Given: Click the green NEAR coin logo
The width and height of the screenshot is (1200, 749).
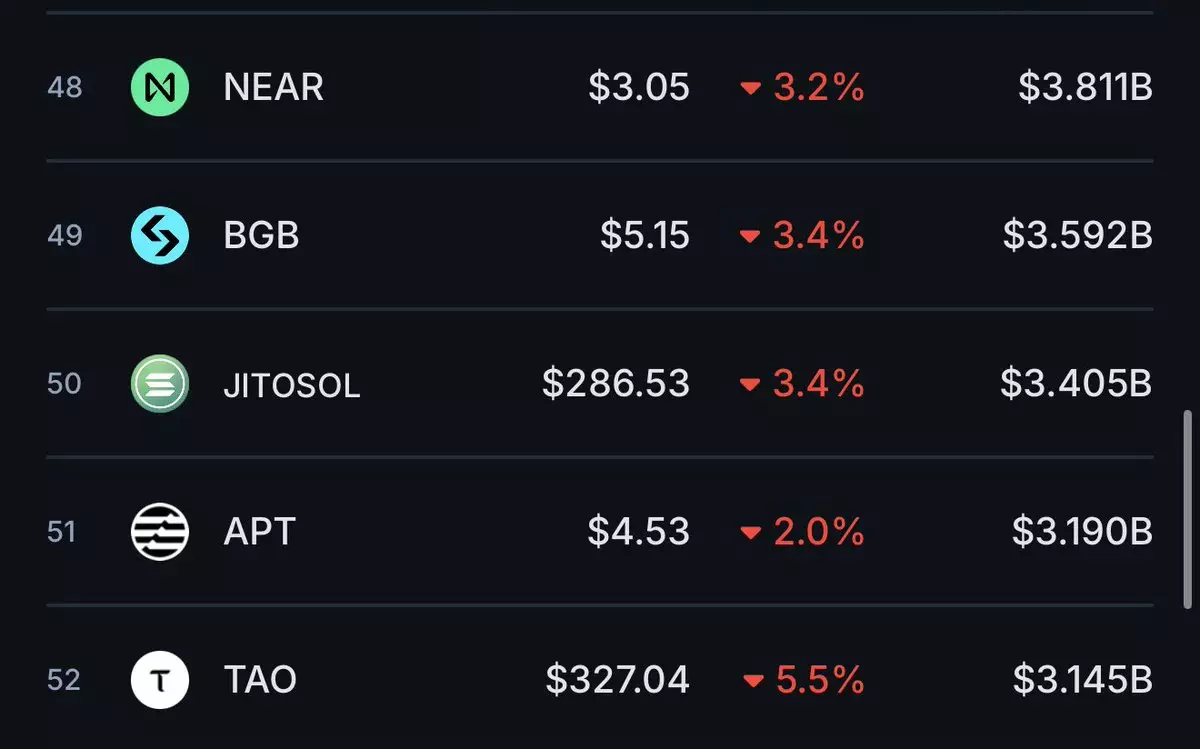Looking at the screenshot, I should pyautogui.click(x=160, y=87).
